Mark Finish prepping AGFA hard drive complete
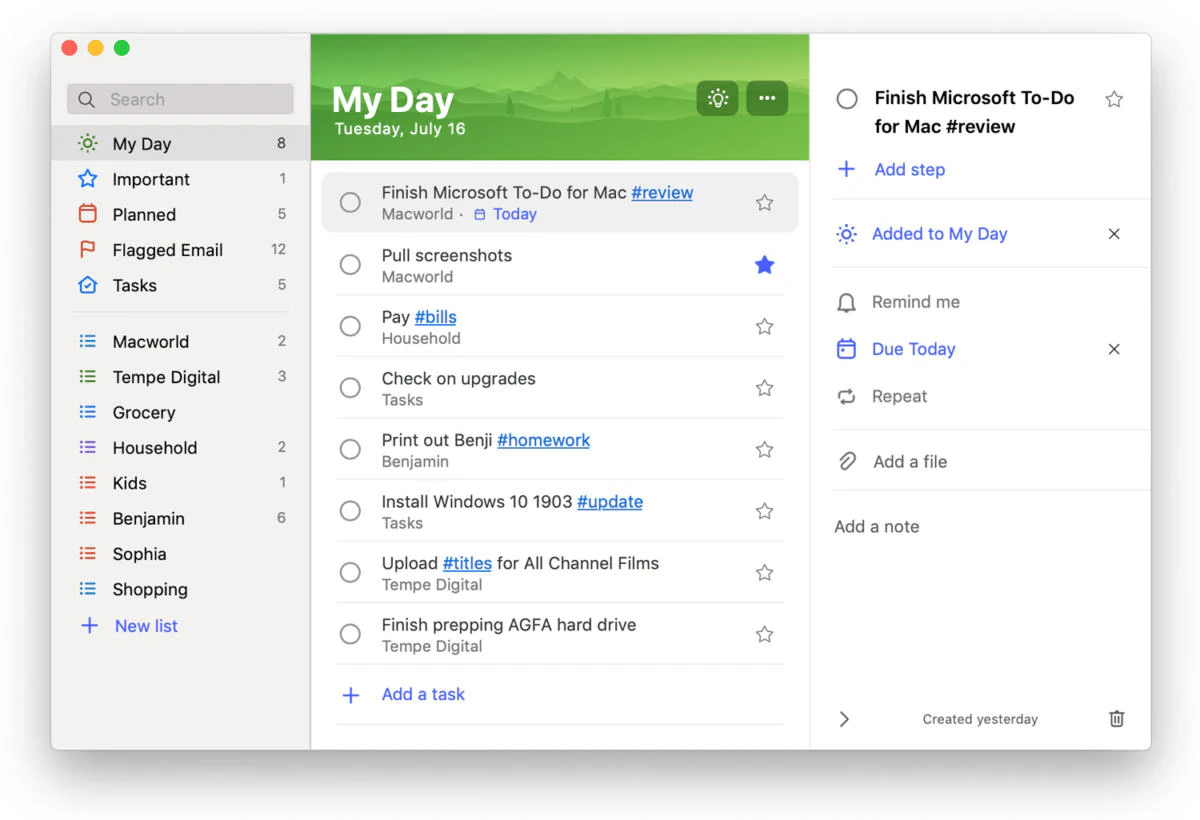Viewport: 1200px width, 820px height. tap(350, 634)
